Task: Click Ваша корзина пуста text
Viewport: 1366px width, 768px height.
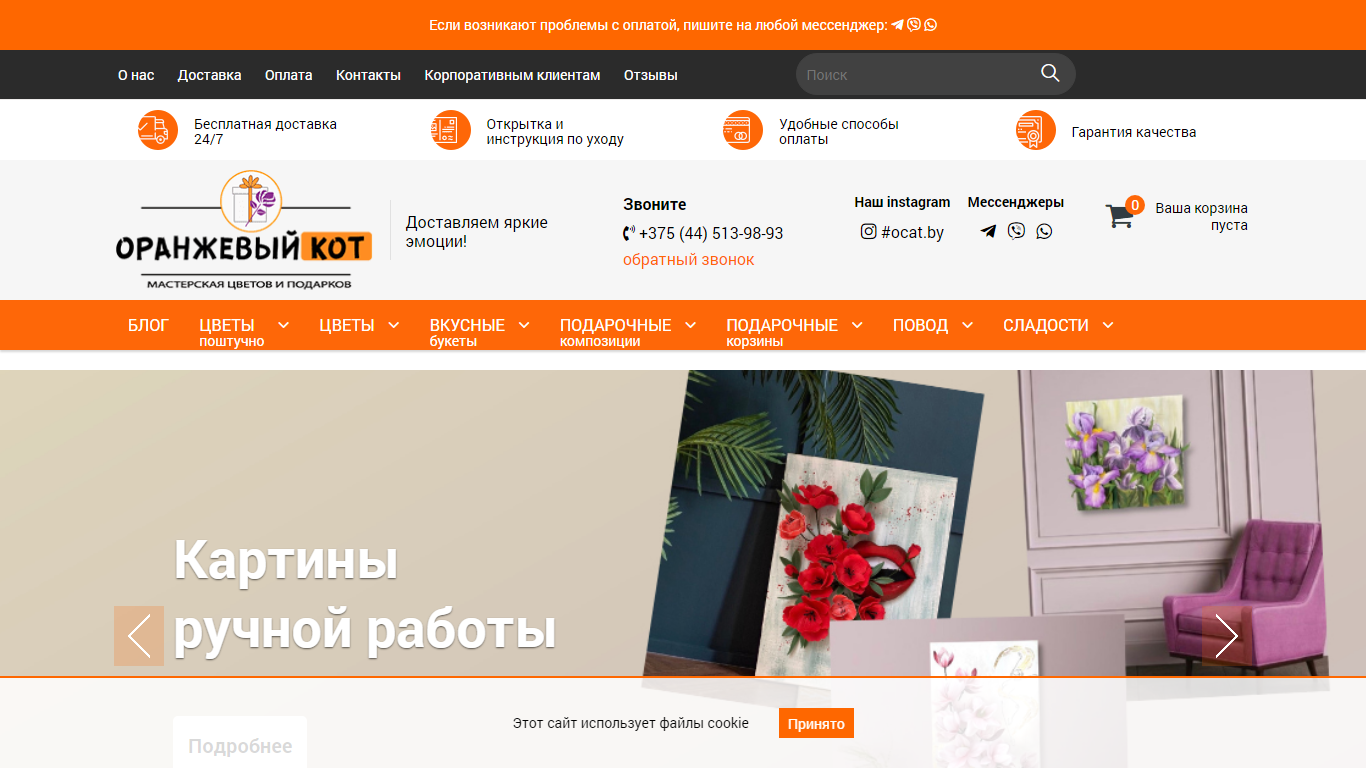Action: 1202,216
